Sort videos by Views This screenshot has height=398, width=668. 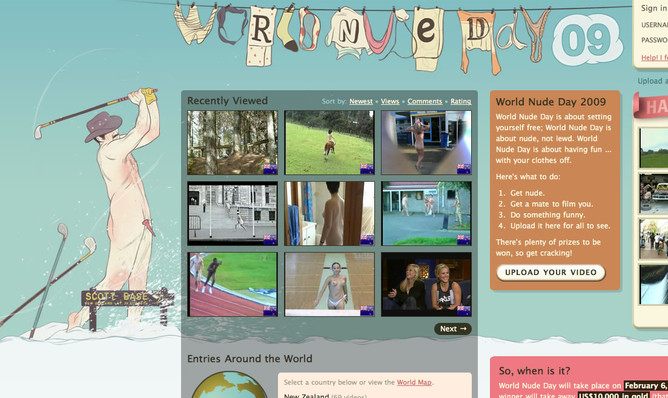pos(390,101)
